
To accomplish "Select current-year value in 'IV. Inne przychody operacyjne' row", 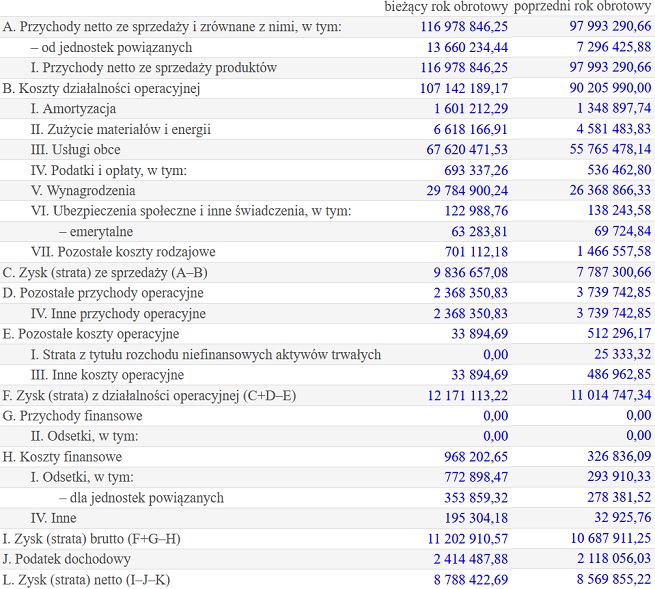I will pyautogui.click(x=470, y=313).
